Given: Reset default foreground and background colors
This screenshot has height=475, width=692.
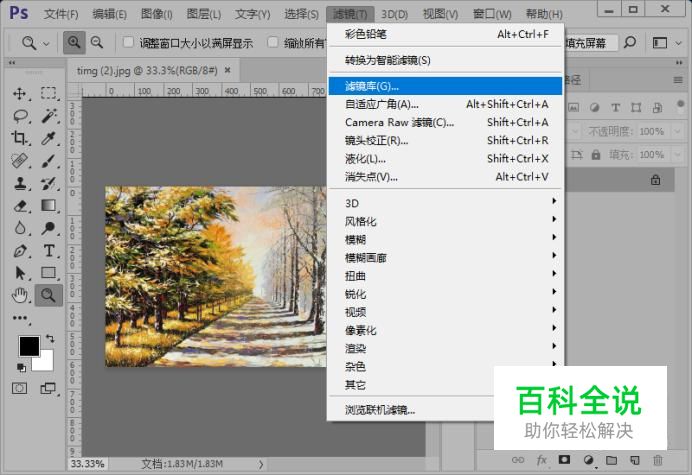Looking at the screenshot, I should click(x=21, y=367).
